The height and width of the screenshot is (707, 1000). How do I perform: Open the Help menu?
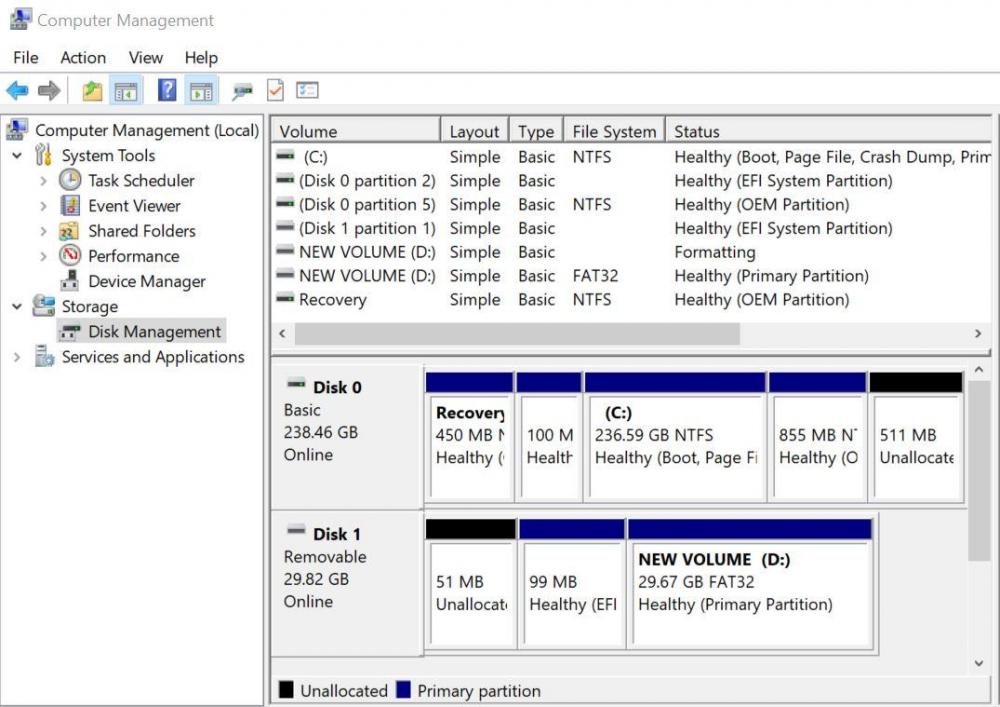[201, 57]
